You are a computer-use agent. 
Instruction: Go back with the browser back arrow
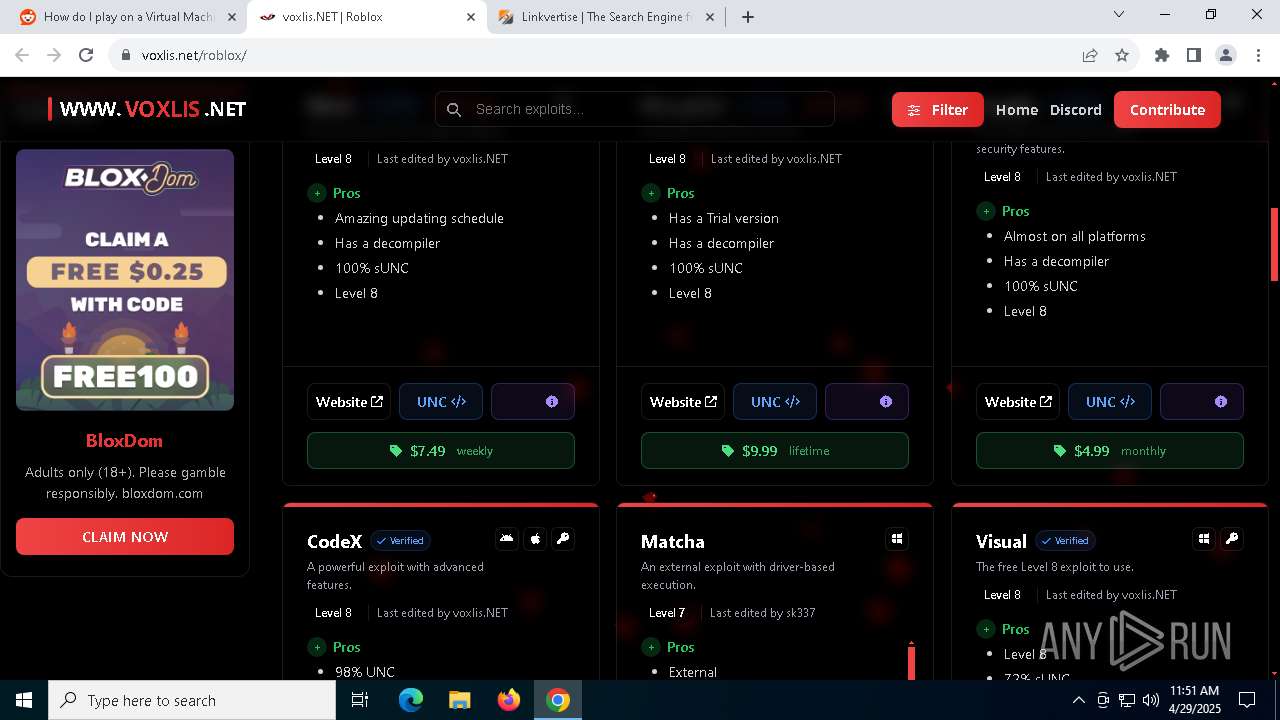(x=22, y=55)
